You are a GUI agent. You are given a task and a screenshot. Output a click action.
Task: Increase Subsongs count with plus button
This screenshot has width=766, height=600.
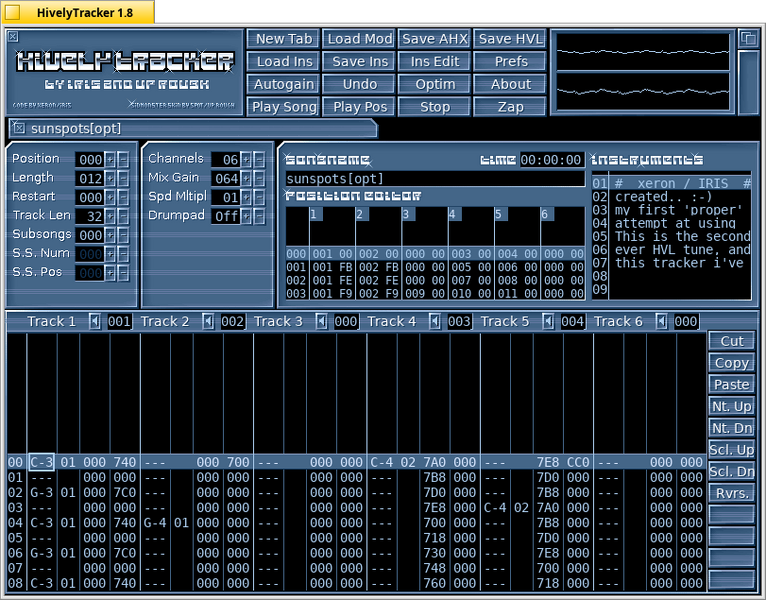(110, 235)
